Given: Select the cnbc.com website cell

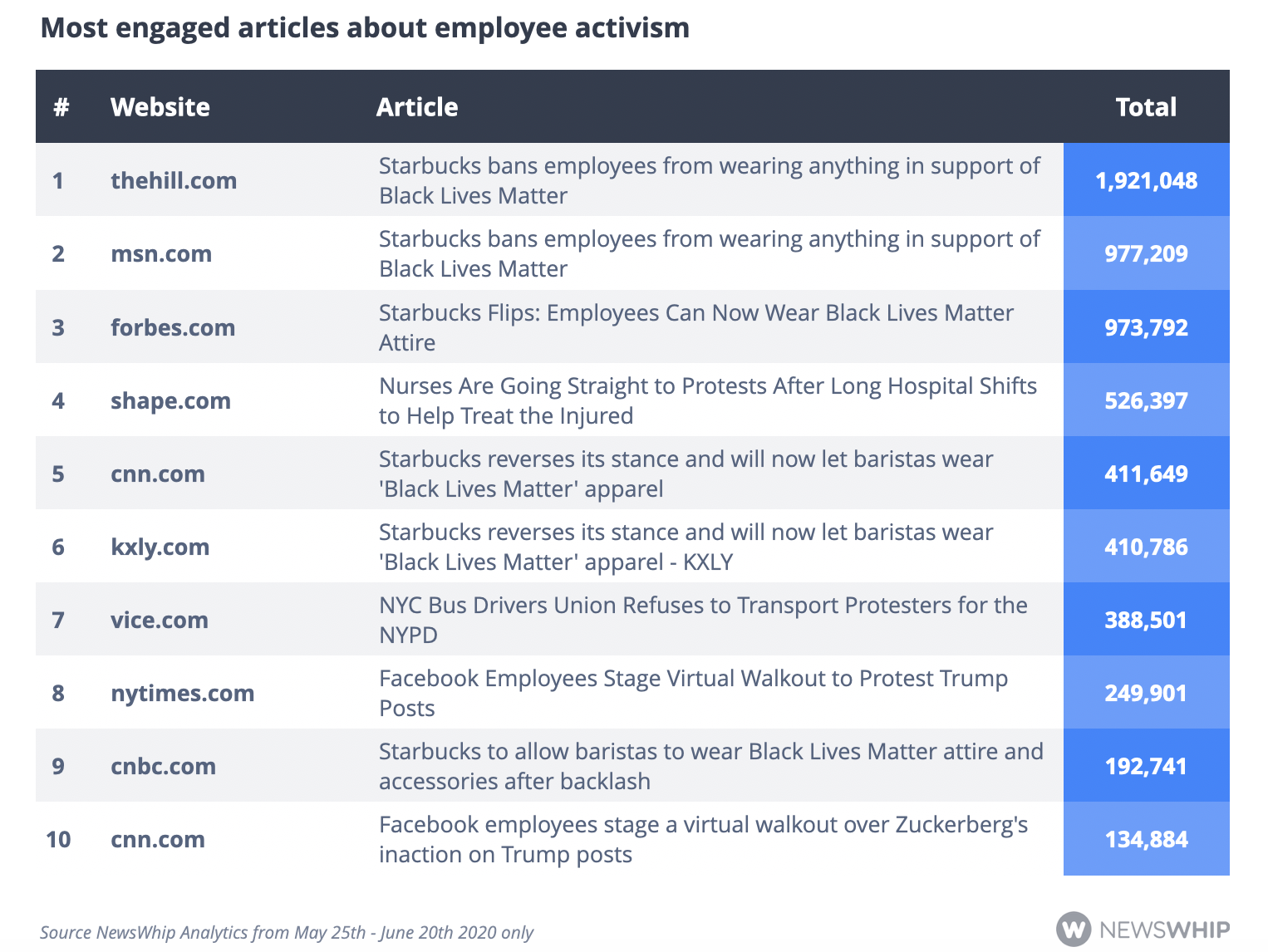Looking at the screenshot, I should coord(163,766).
